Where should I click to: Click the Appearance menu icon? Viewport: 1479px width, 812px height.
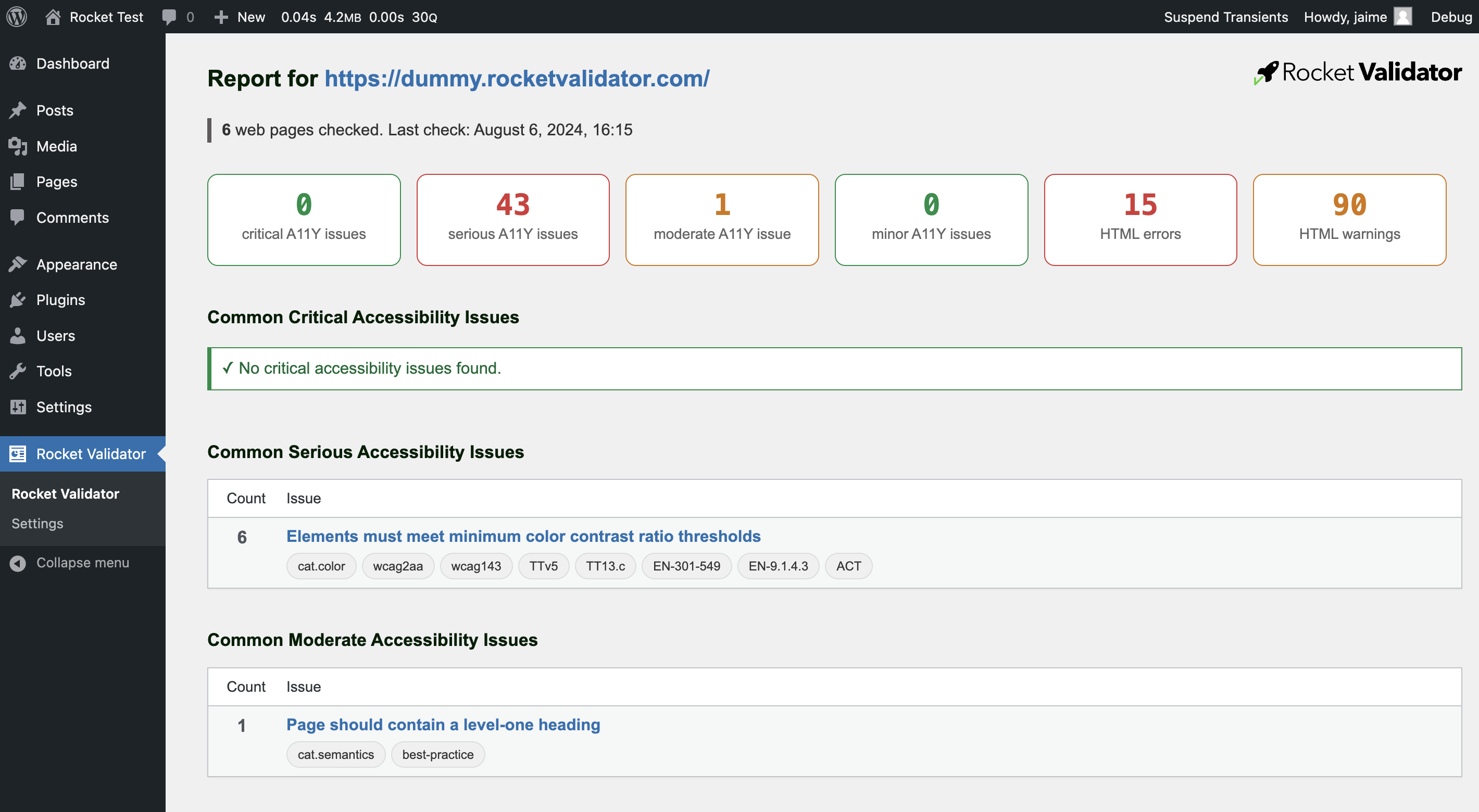coord(18,264)
